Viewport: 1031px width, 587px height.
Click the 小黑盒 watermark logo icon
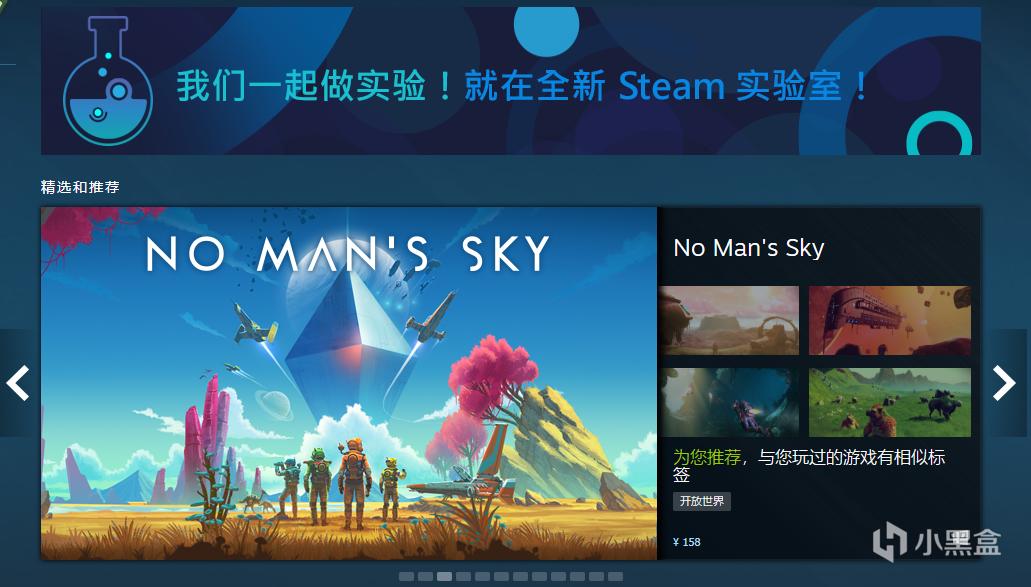pyautogui.click(x=890, y=542)
